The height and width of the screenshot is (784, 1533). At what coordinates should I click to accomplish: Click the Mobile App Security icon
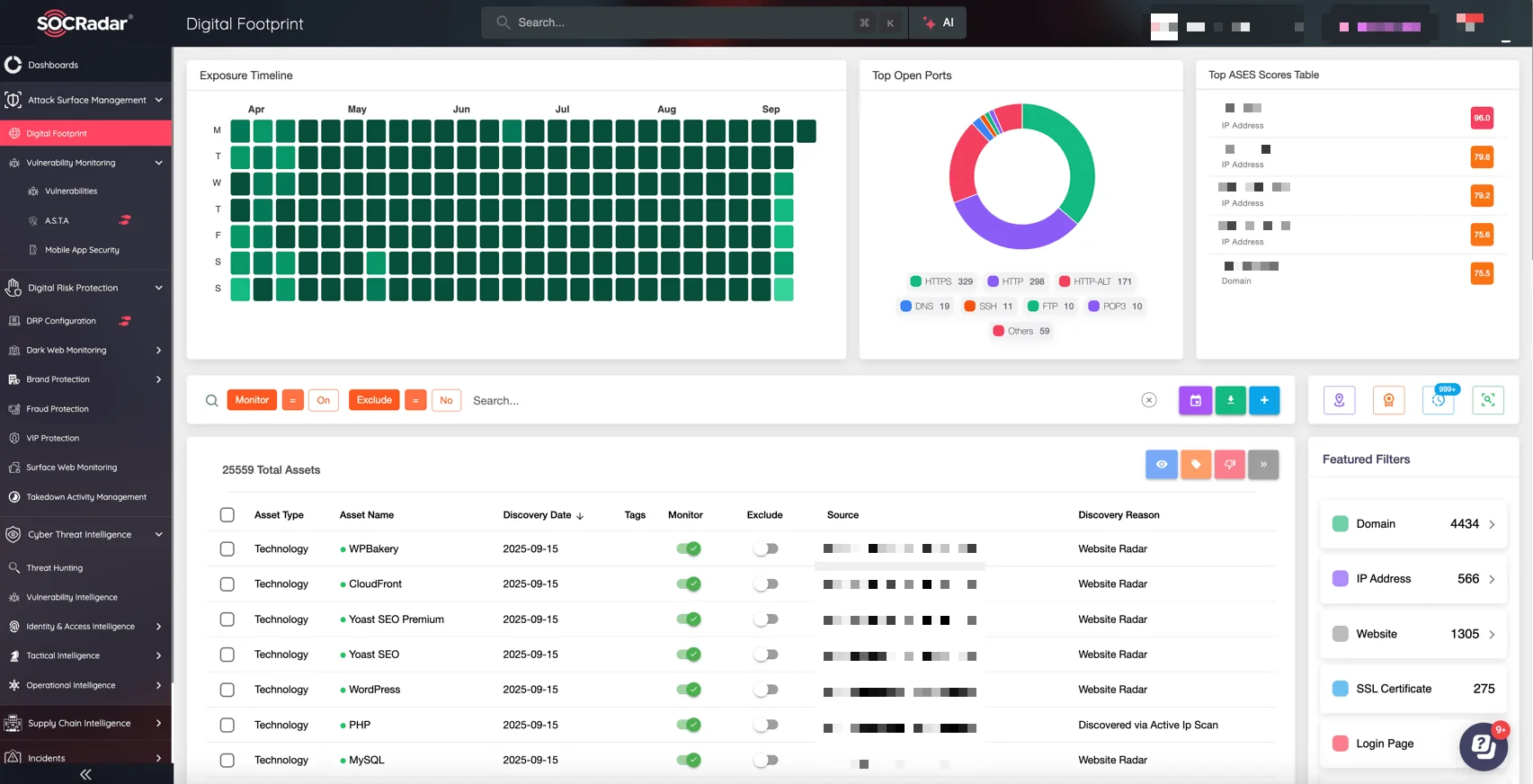(33, 250)
